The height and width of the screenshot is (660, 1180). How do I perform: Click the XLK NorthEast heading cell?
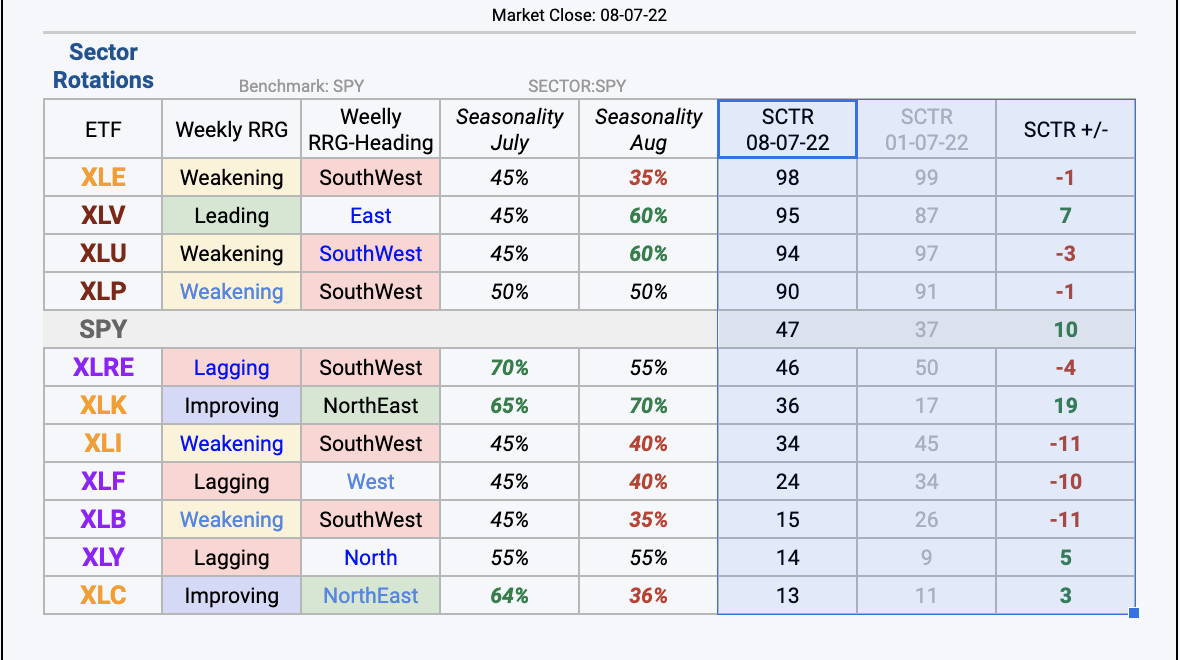[x=370, y=406]
